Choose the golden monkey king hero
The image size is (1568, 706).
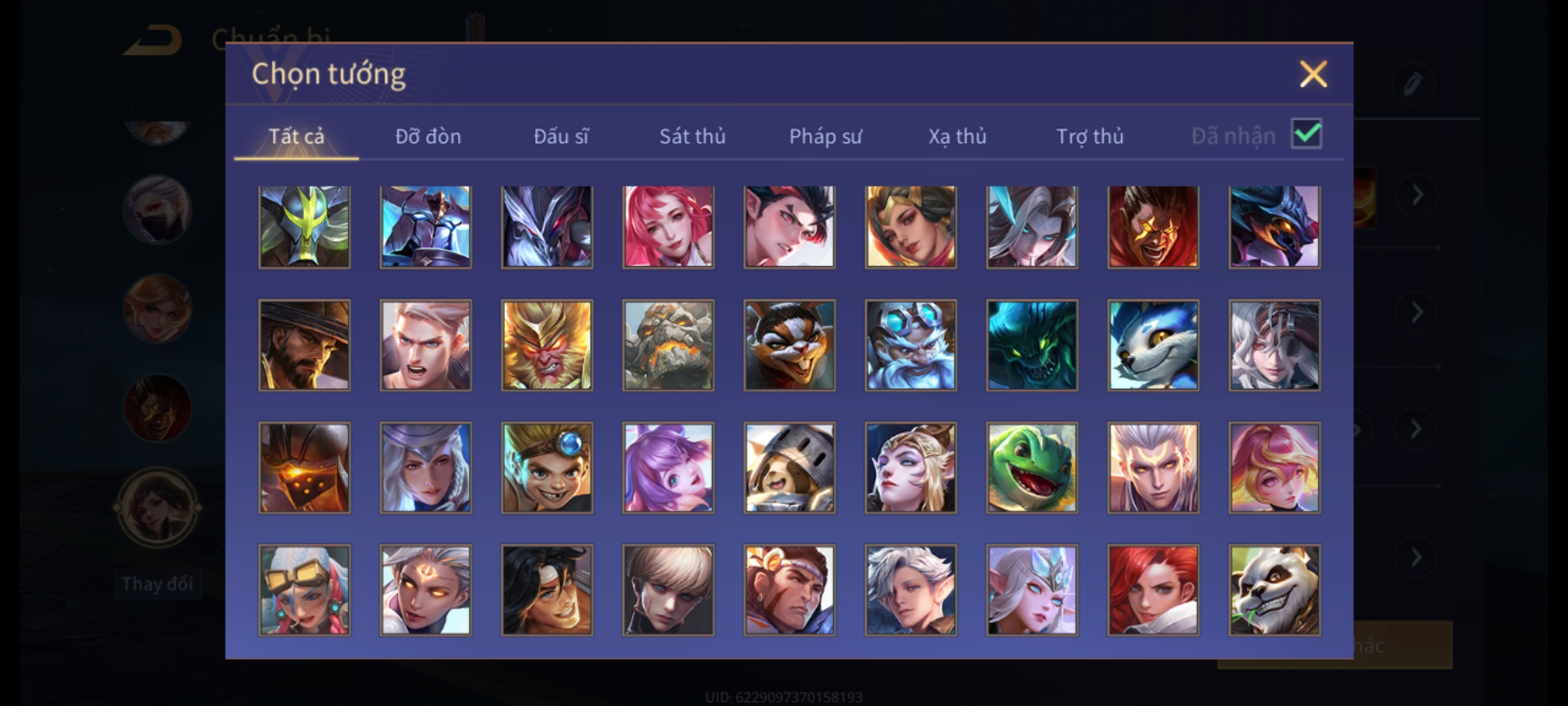point(547,345)
